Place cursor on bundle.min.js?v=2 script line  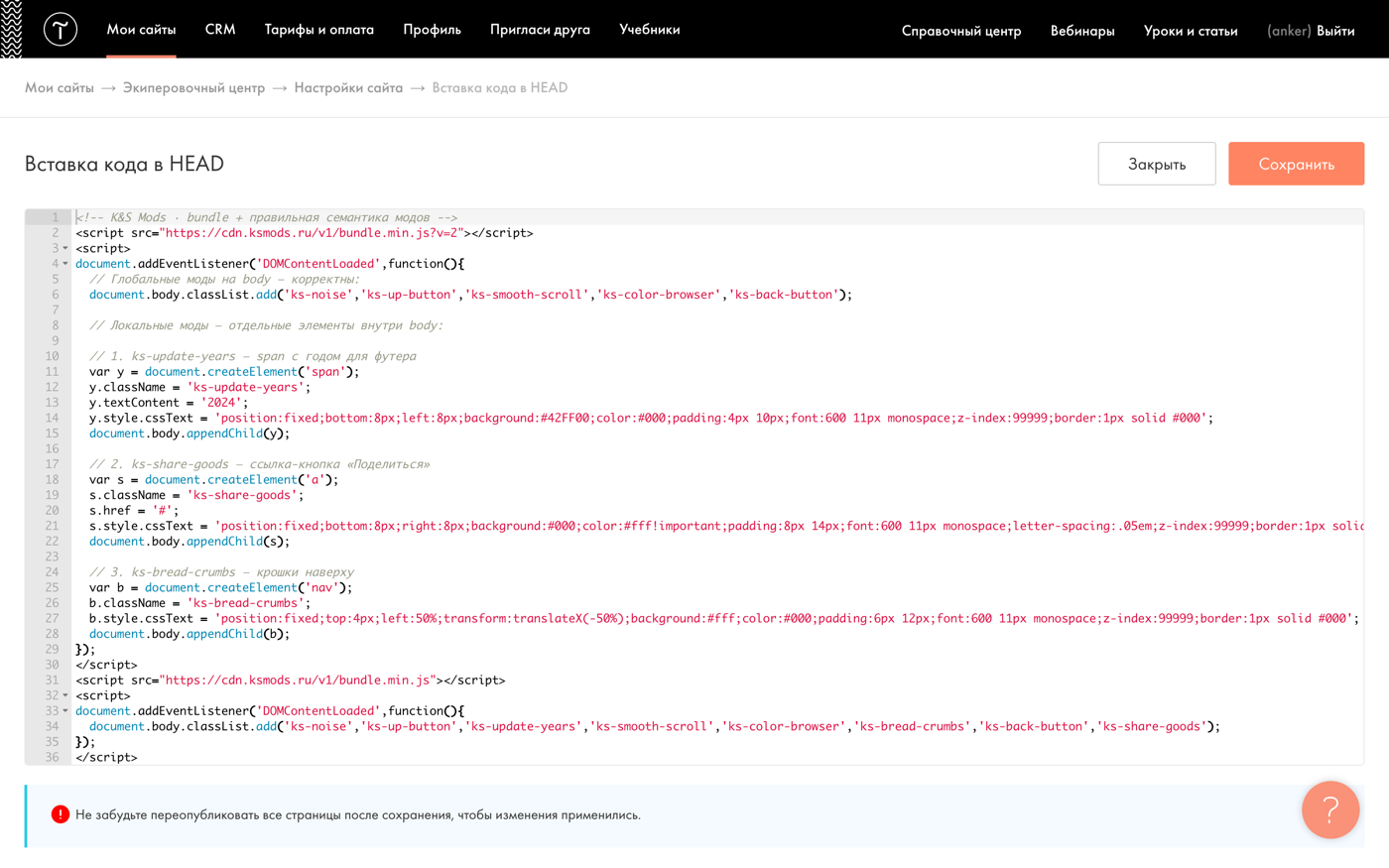pyautogui.click(x=305, y=233)
